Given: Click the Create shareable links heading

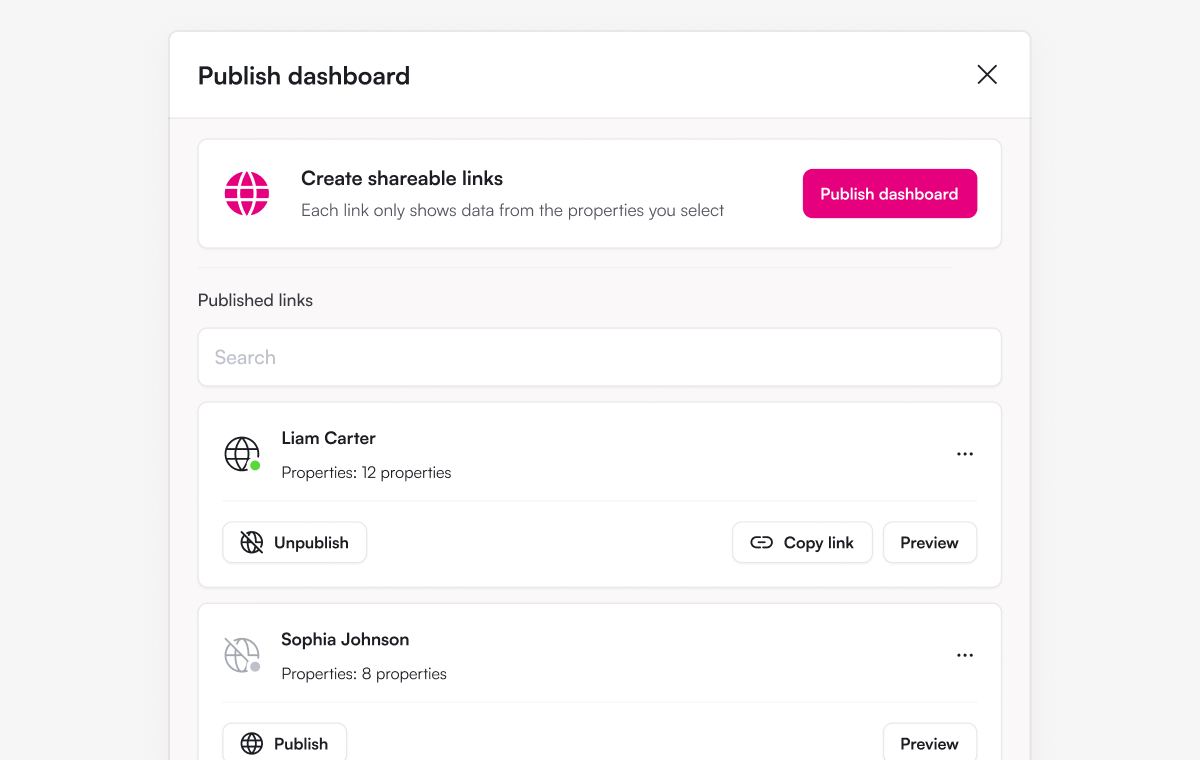Looking at the screenshot, I should (x=402, y=179).
